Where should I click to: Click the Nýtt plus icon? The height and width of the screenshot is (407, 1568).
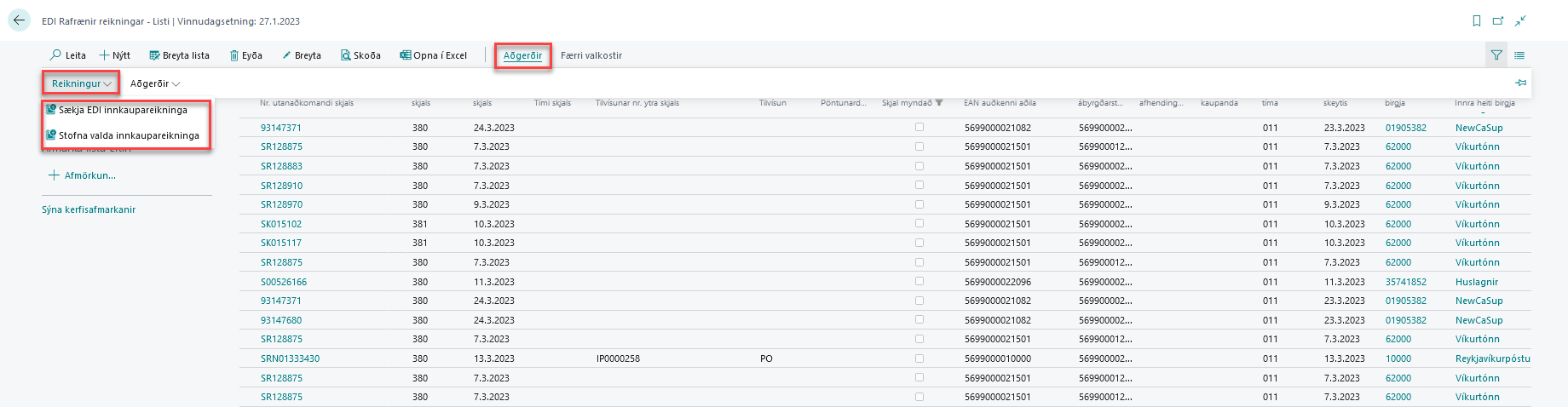[x=105, y=55]
